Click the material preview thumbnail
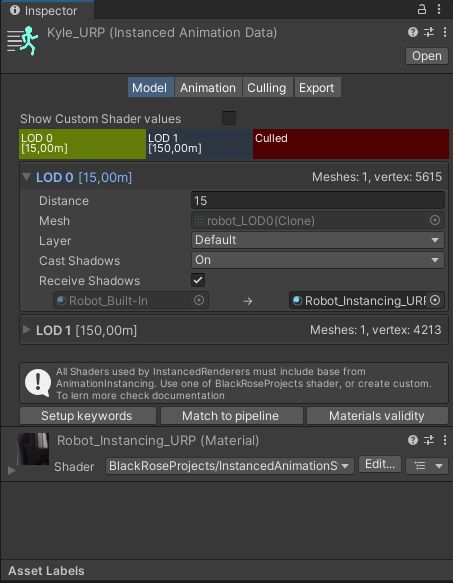Viewport: 453px width, 583px height. (x=33, y=449)
